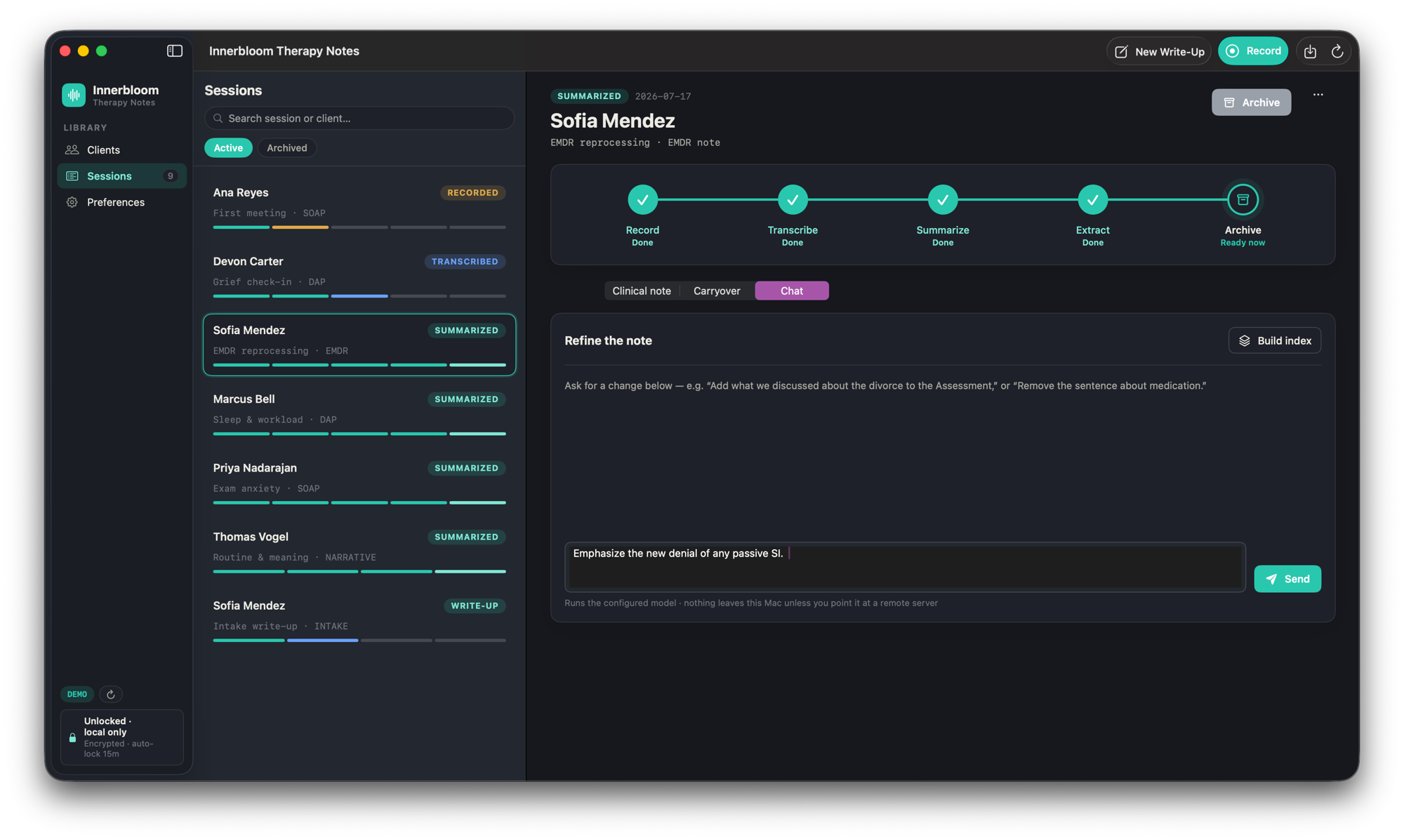Viewport: 1404px width, 840px height.
Task: Click Ana Reyes progress bar
Action: [359, 227]
